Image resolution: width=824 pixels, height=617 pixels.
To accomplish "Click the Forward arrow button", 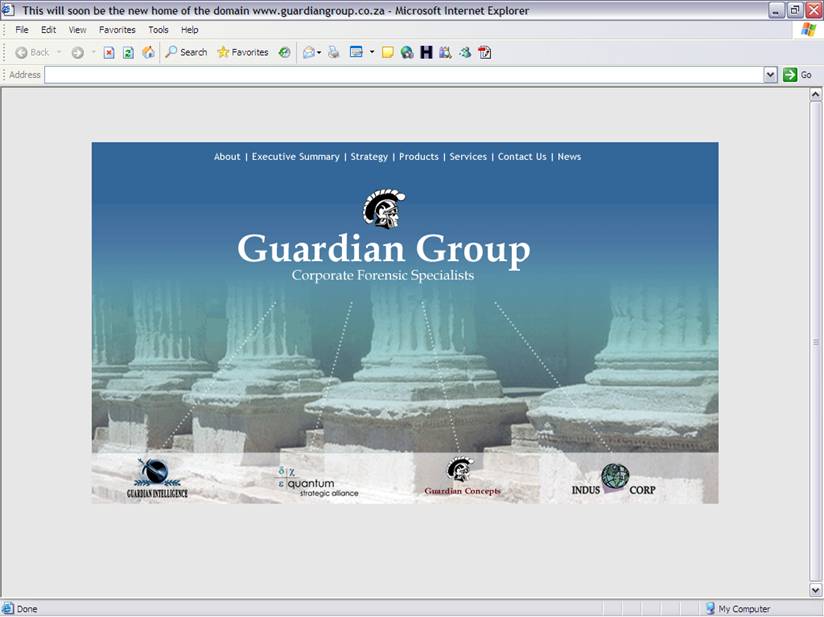I will [78, 52].
